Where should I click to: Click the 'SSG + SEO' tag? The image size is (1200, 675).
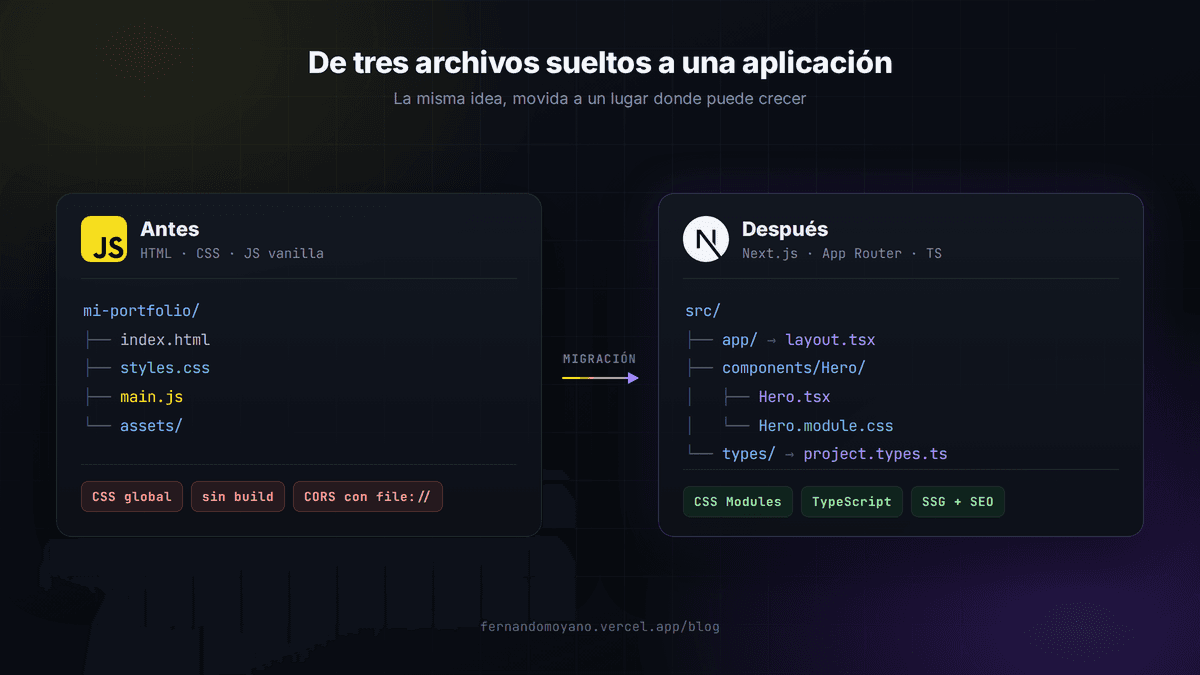point(958,502)
